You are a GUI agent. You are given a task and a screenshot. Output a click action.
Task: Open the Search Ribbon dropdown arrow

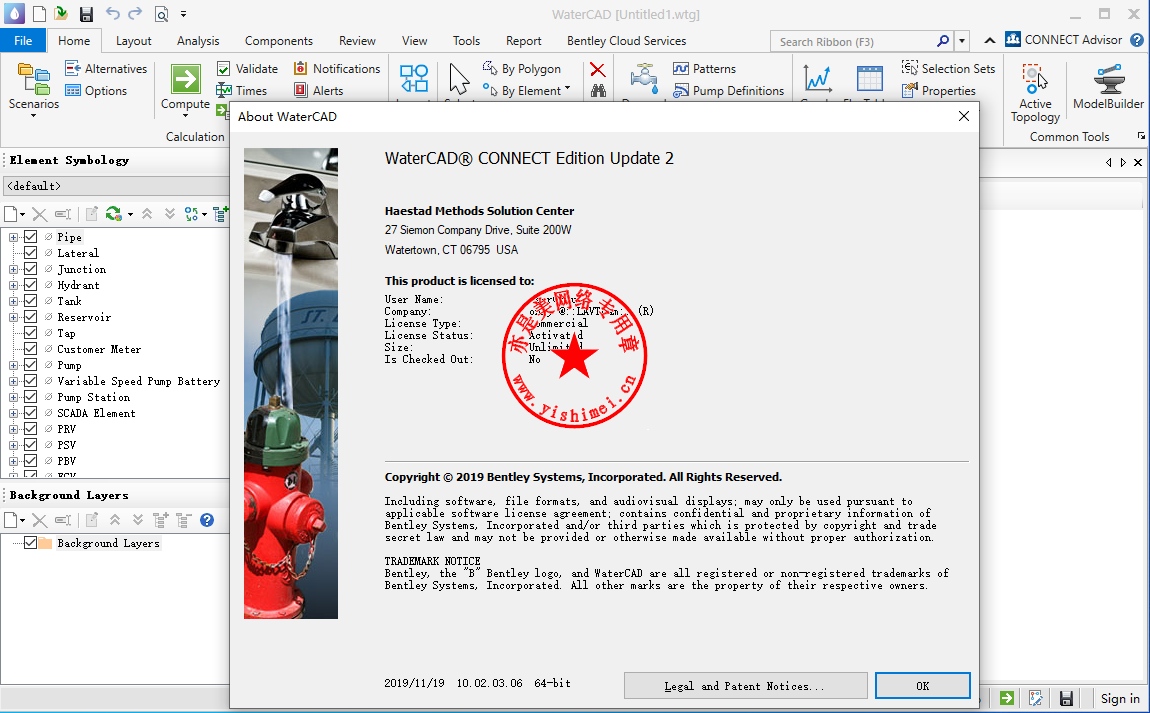point(962,41)
